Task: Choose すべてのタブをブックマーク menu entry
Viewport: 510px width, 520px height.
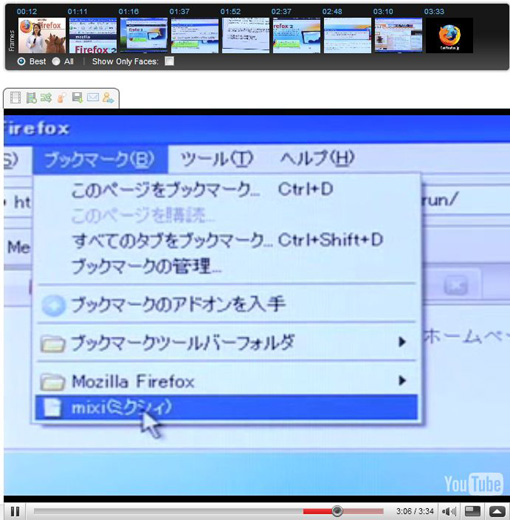Action: click(227, 241)
